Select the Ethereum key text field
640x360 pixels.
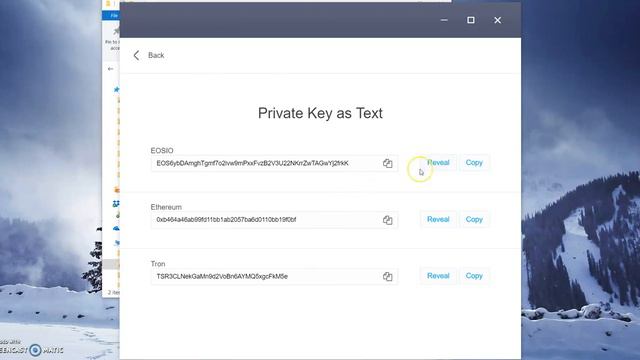(274, 220)
